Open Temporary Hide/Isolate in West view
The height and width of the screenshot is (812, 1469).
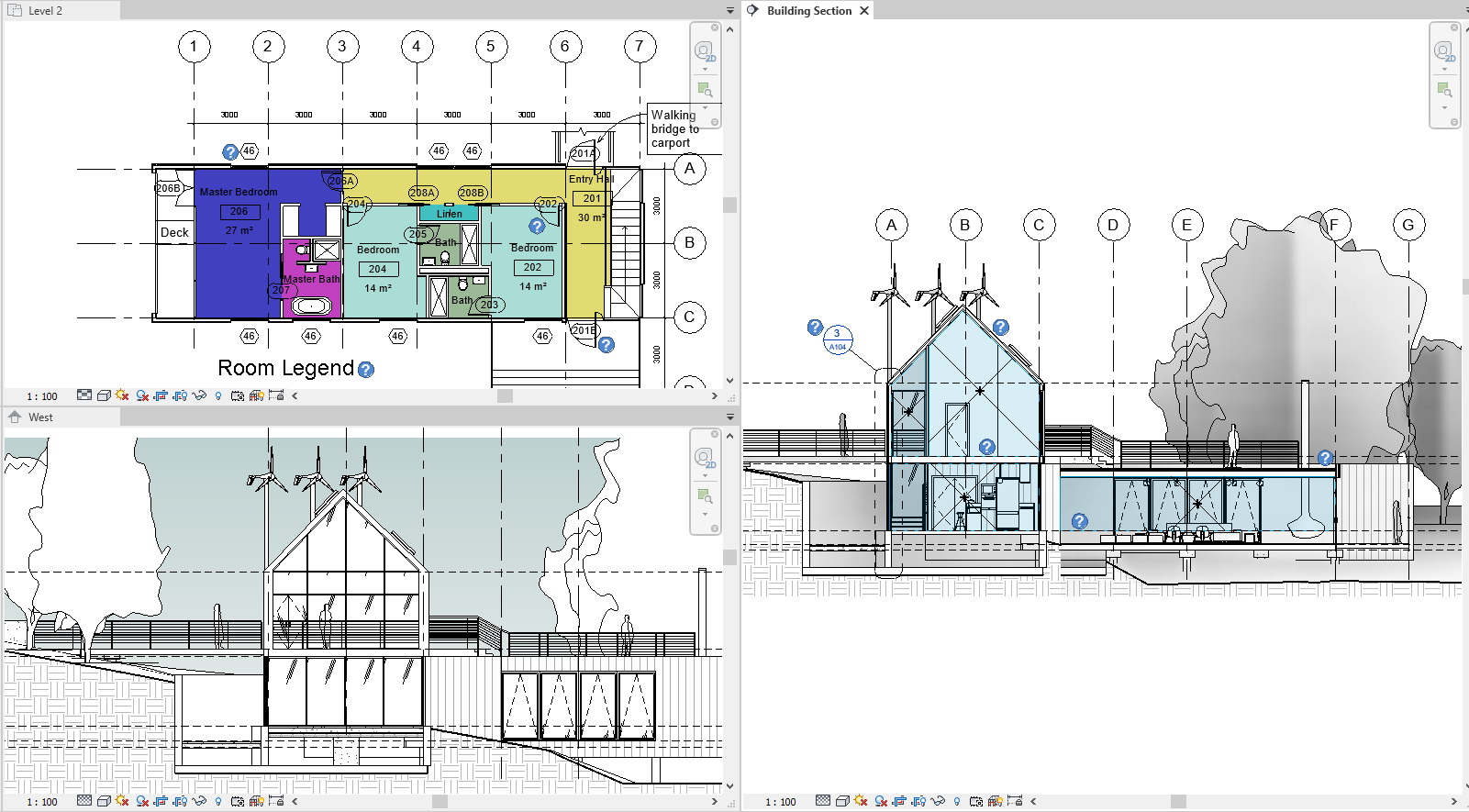[199, 801]
